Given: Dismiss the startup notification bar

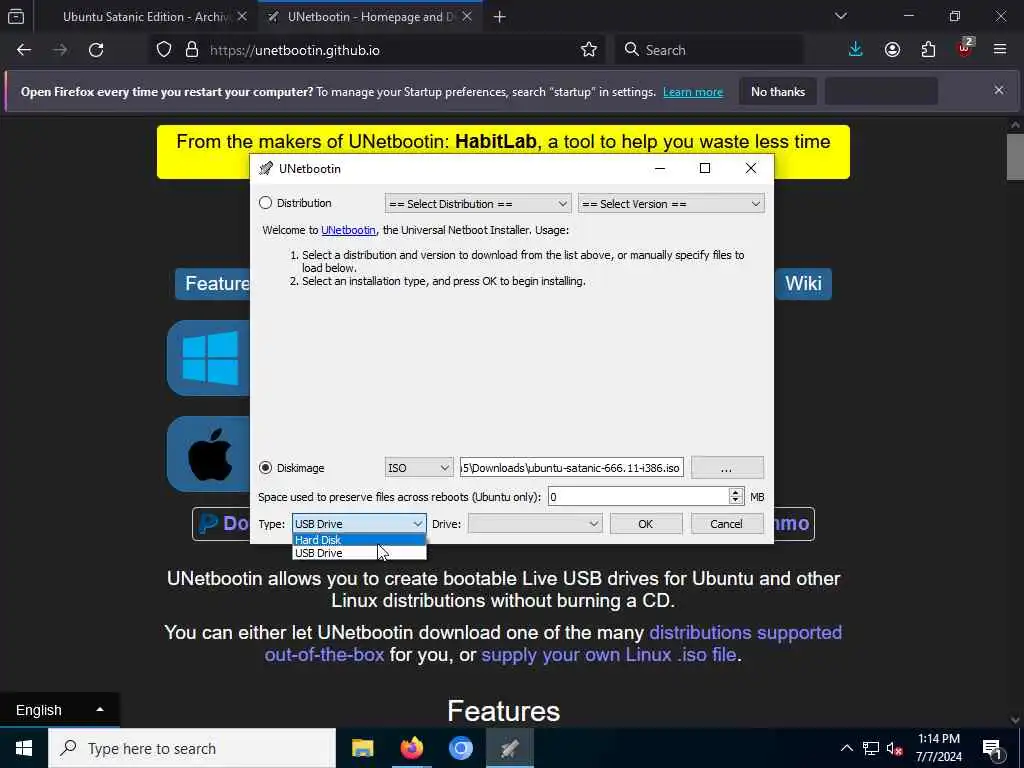Looking at the screenshot, I should (999, 90).
